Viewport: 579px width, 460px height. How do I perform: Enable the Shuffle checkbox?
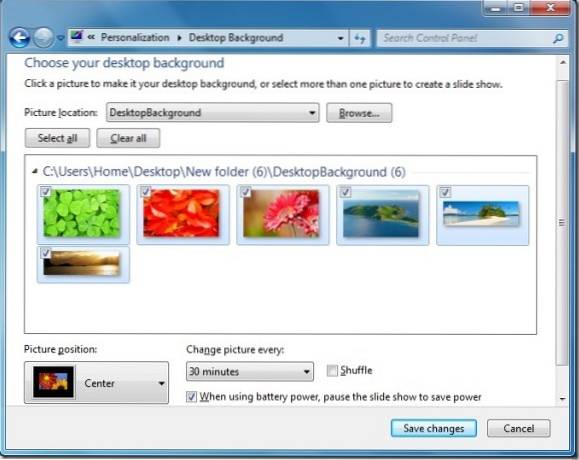332,370
